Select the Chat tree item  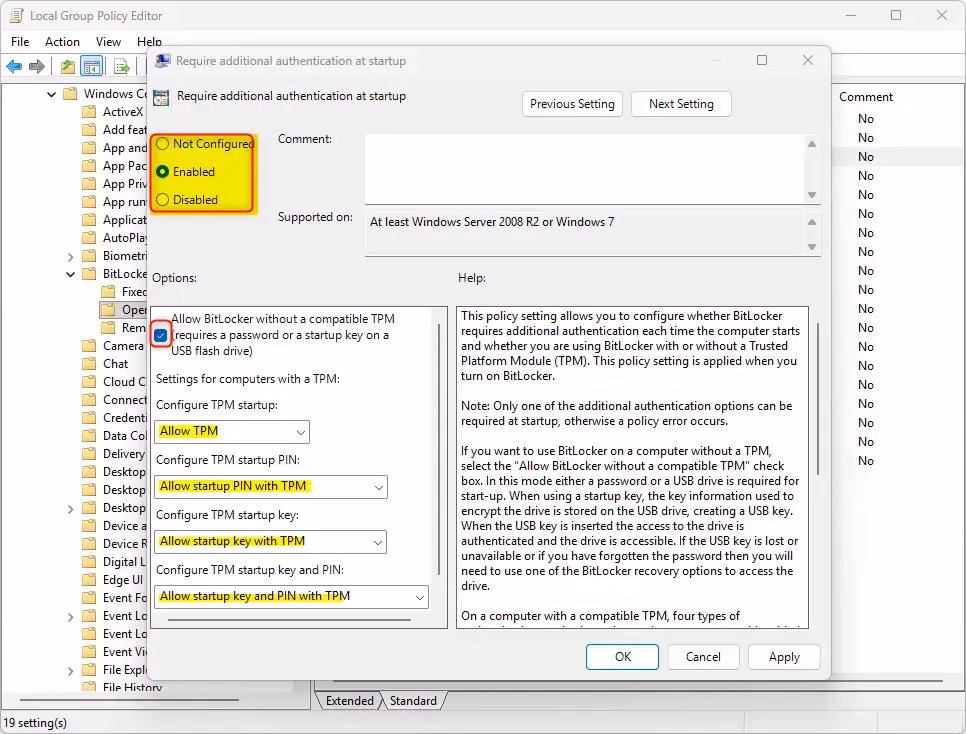[115, 364]
